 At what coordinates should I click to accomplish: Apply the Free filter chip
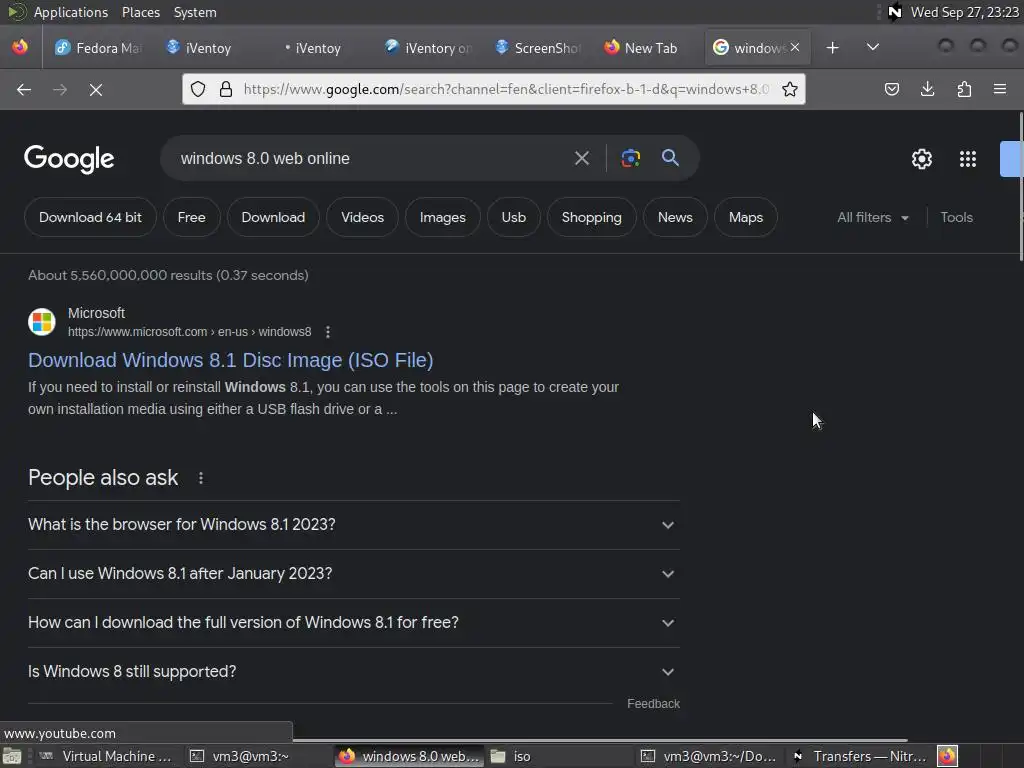point(191,217)
